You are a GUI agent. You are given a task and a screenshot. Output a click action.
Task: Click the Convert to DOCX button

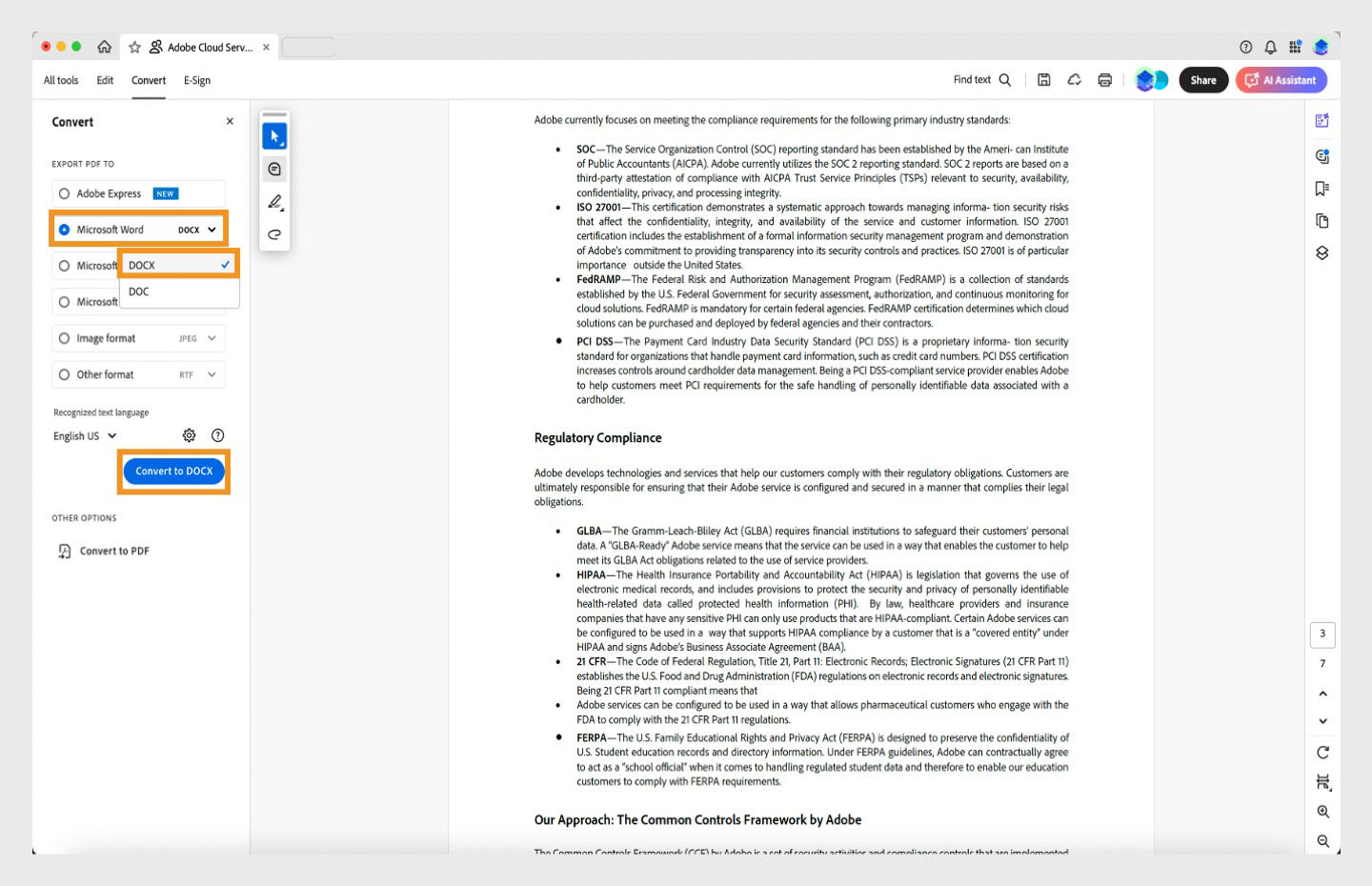pyautogui.click(x=173, y=471)
